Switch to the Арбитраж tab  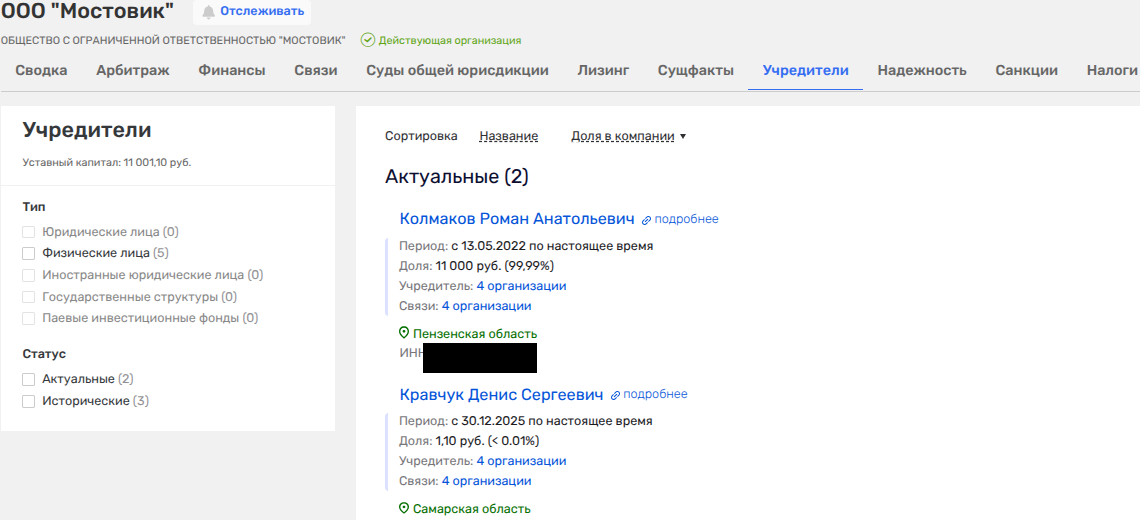click(x=133, y=70)
